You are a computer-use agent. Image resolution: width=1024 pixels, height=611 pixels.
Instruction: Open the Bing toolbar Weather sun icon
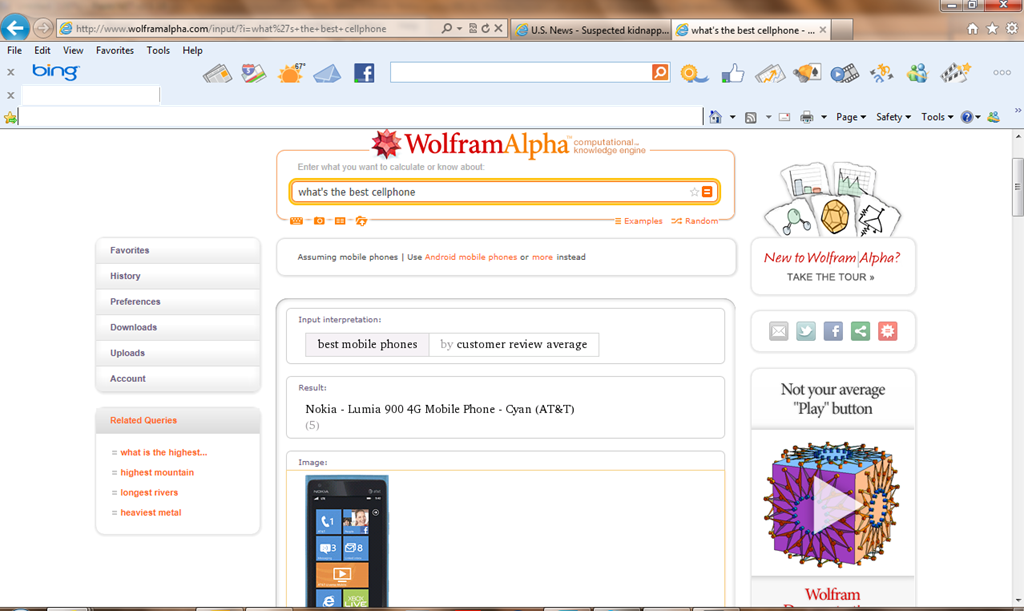[x=291, y=73]
